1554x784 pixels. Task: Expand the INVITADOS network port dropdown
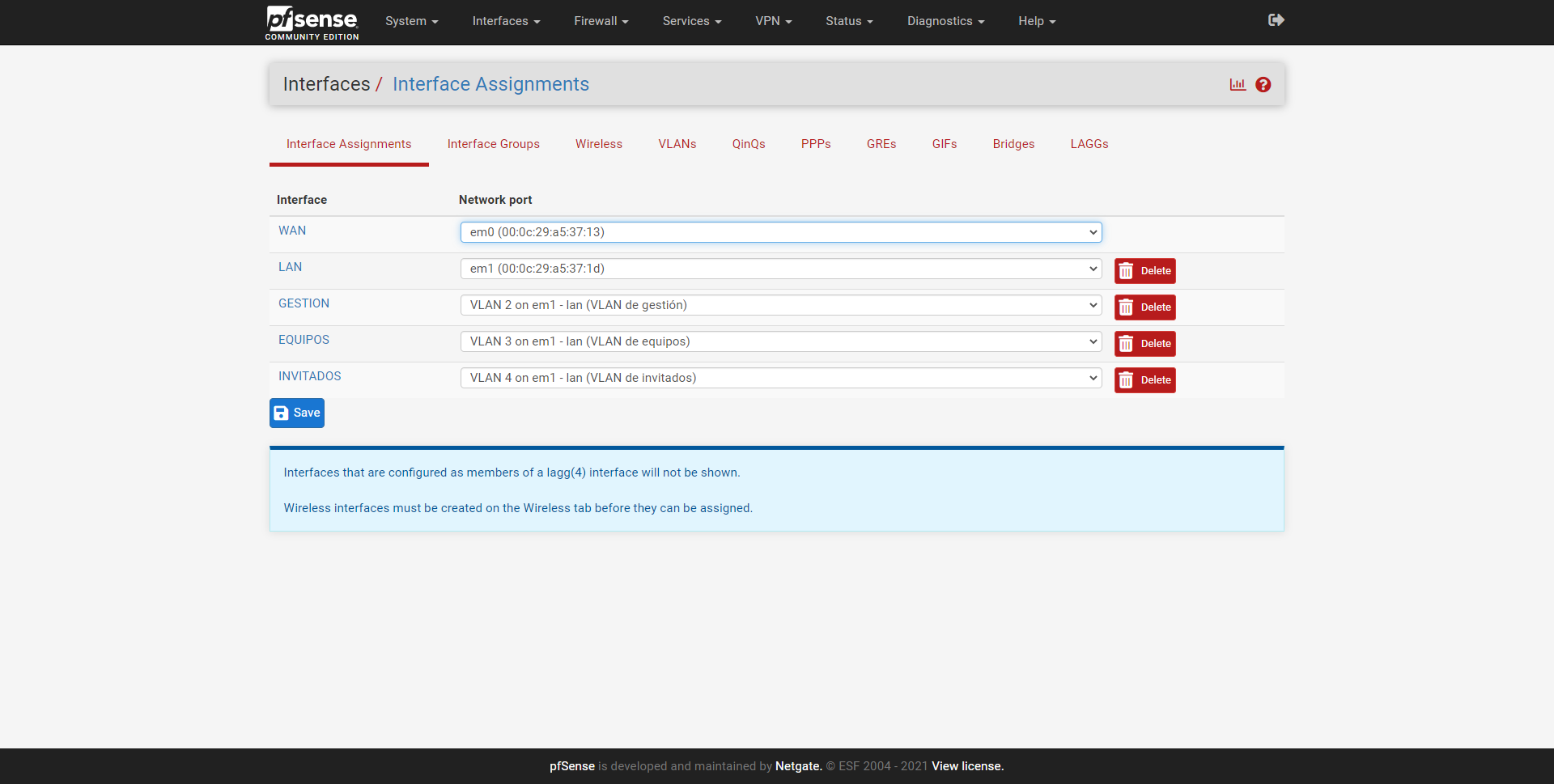pos(781,378)
